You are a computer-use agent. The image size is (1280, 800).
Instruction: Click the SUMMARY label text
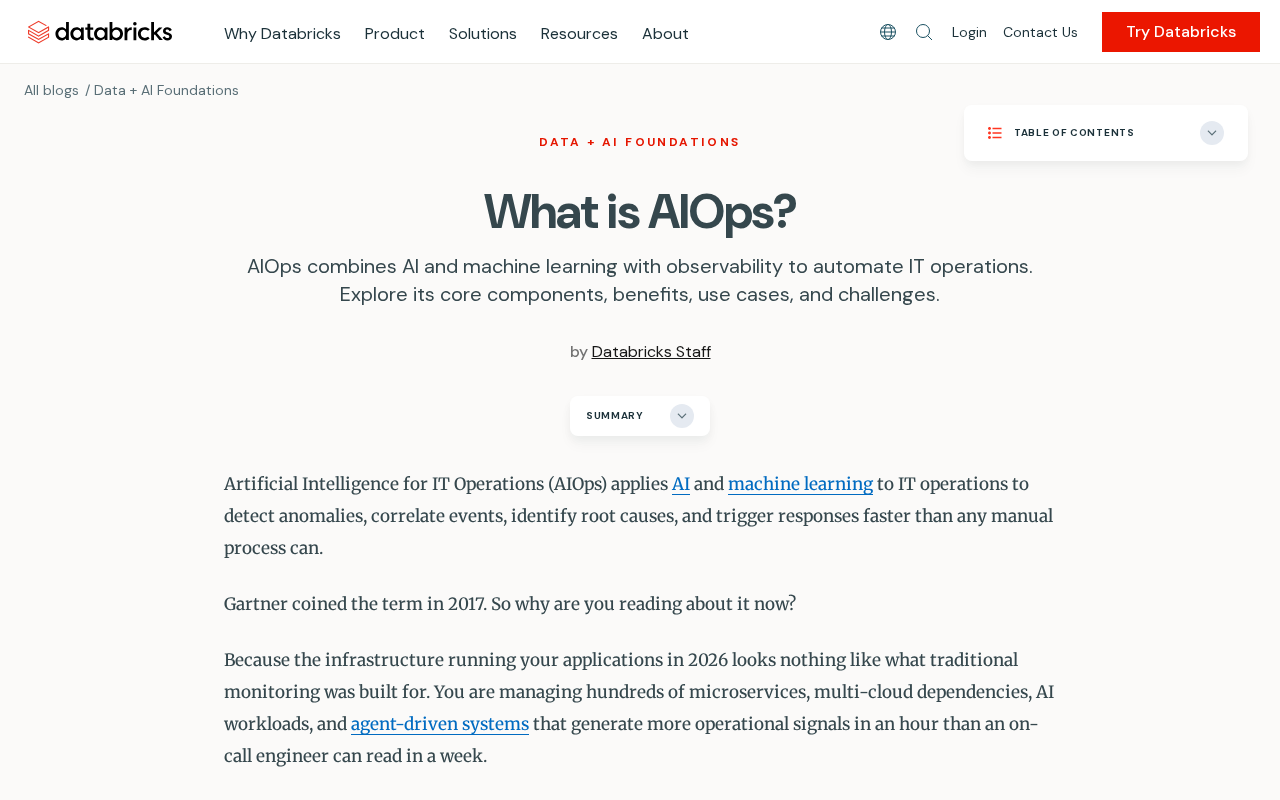tap(615, 416)
